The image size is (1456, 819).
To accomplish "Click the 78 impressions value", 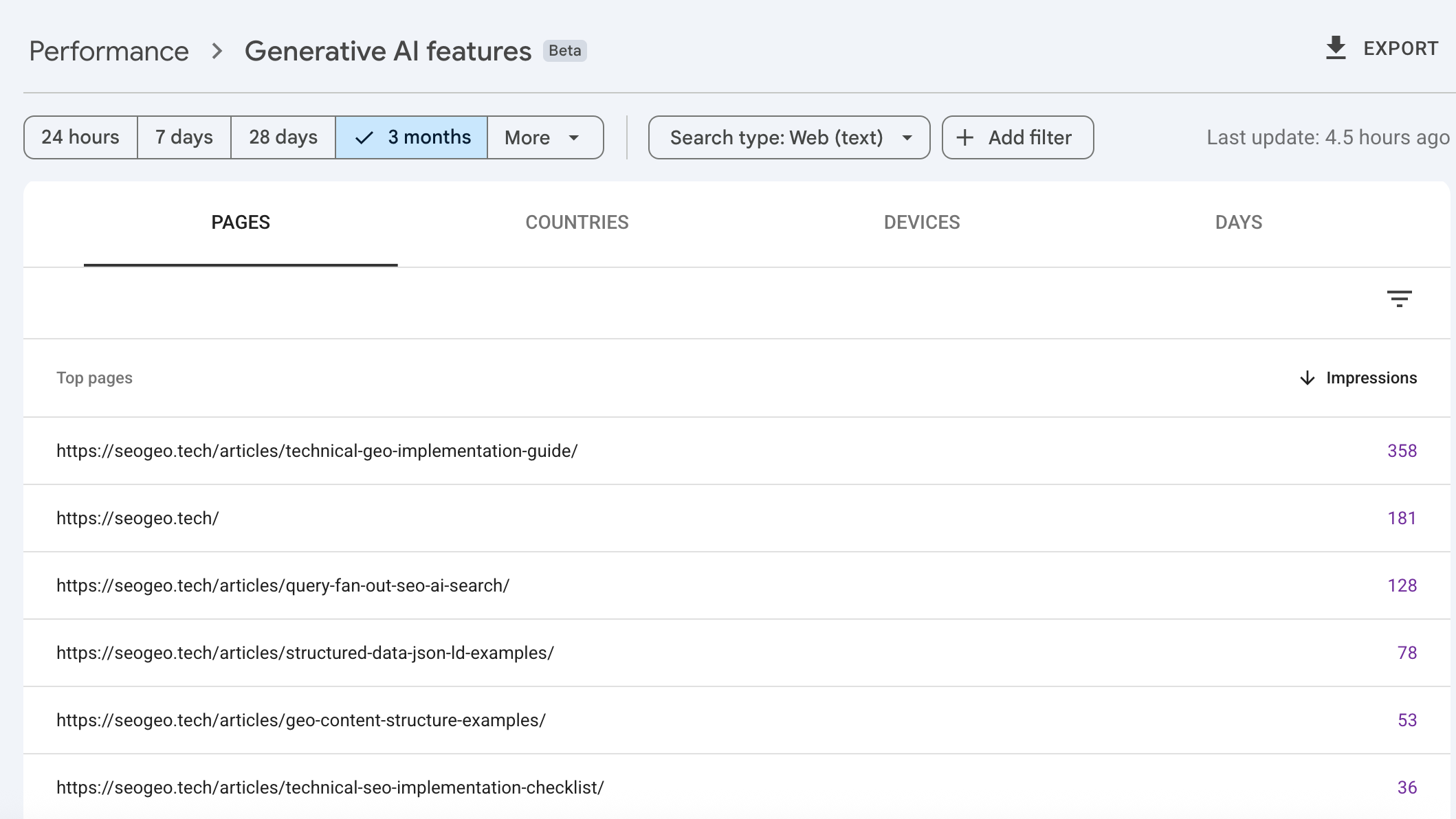I will pyautogui.click(x=1407, y=653).
